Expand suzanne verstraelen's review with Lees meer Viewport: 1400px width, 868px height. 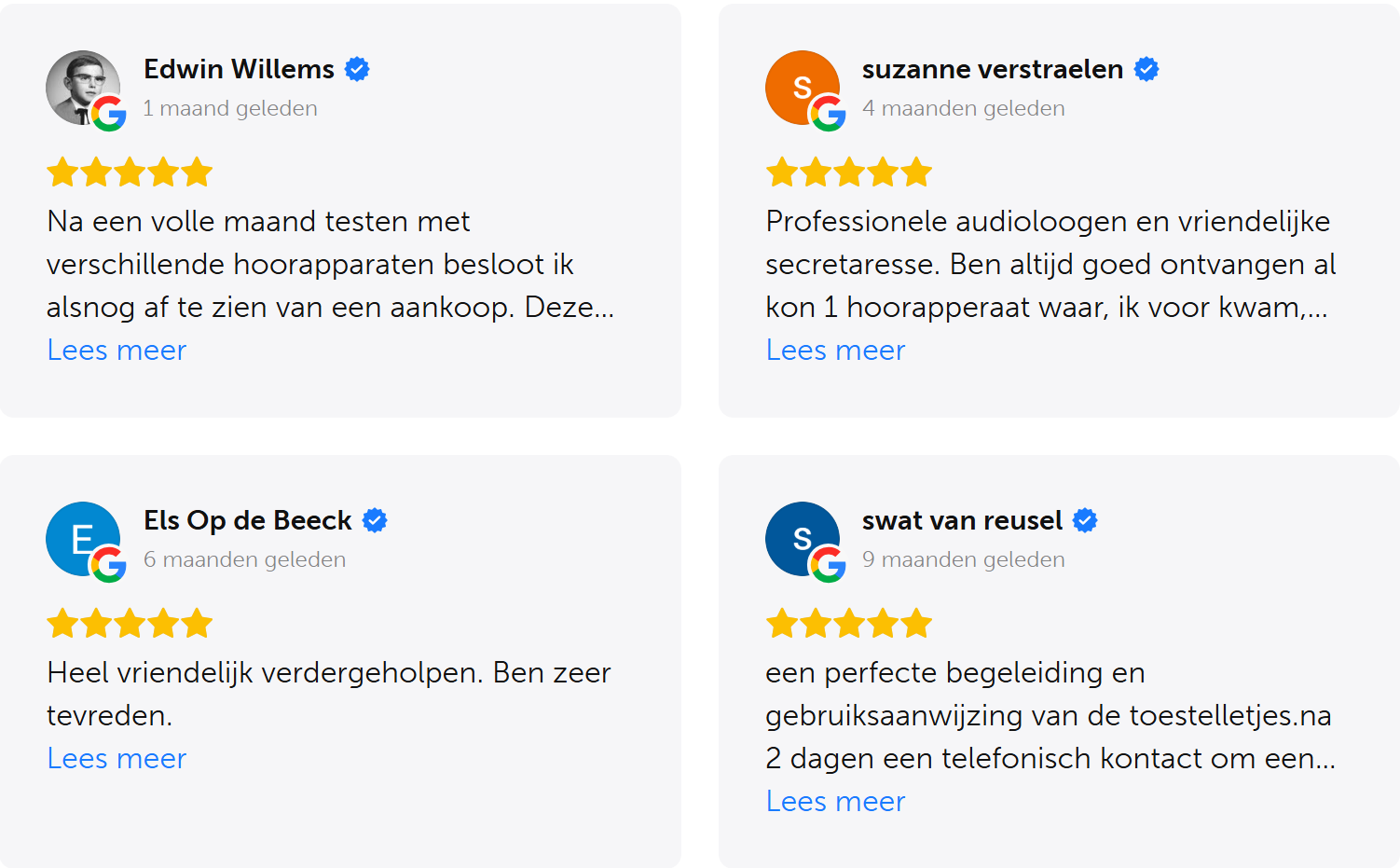[835, 350]
